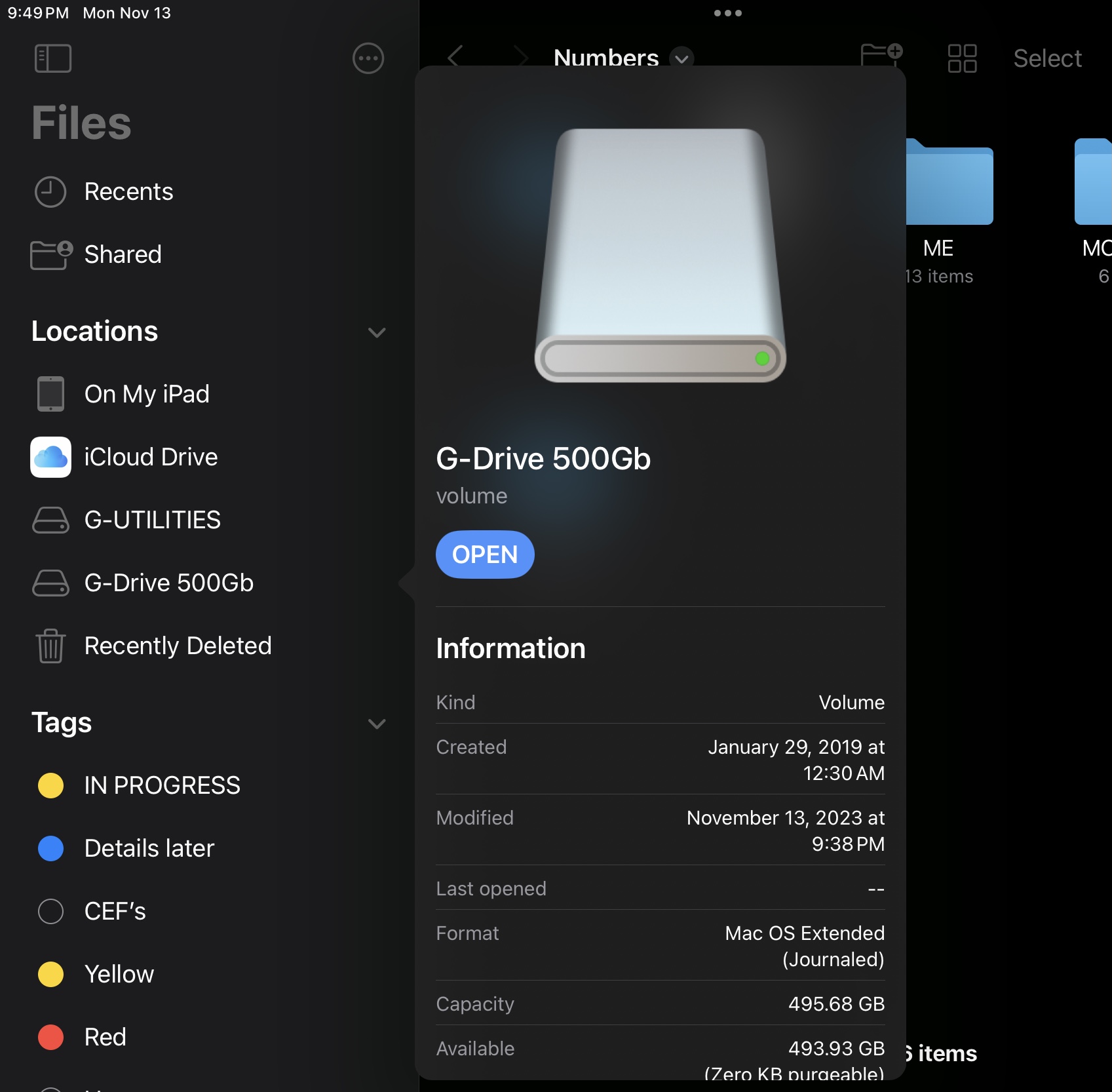1112x1092 pixels.
Task: Click the Capacity value '495.68 GB'
Action: coord(836,1004)
